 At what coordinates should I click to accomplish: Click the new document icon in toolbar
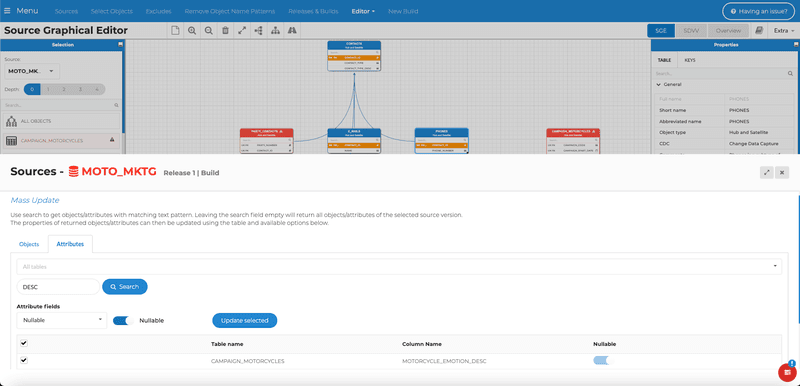click(x=175, y=31)
